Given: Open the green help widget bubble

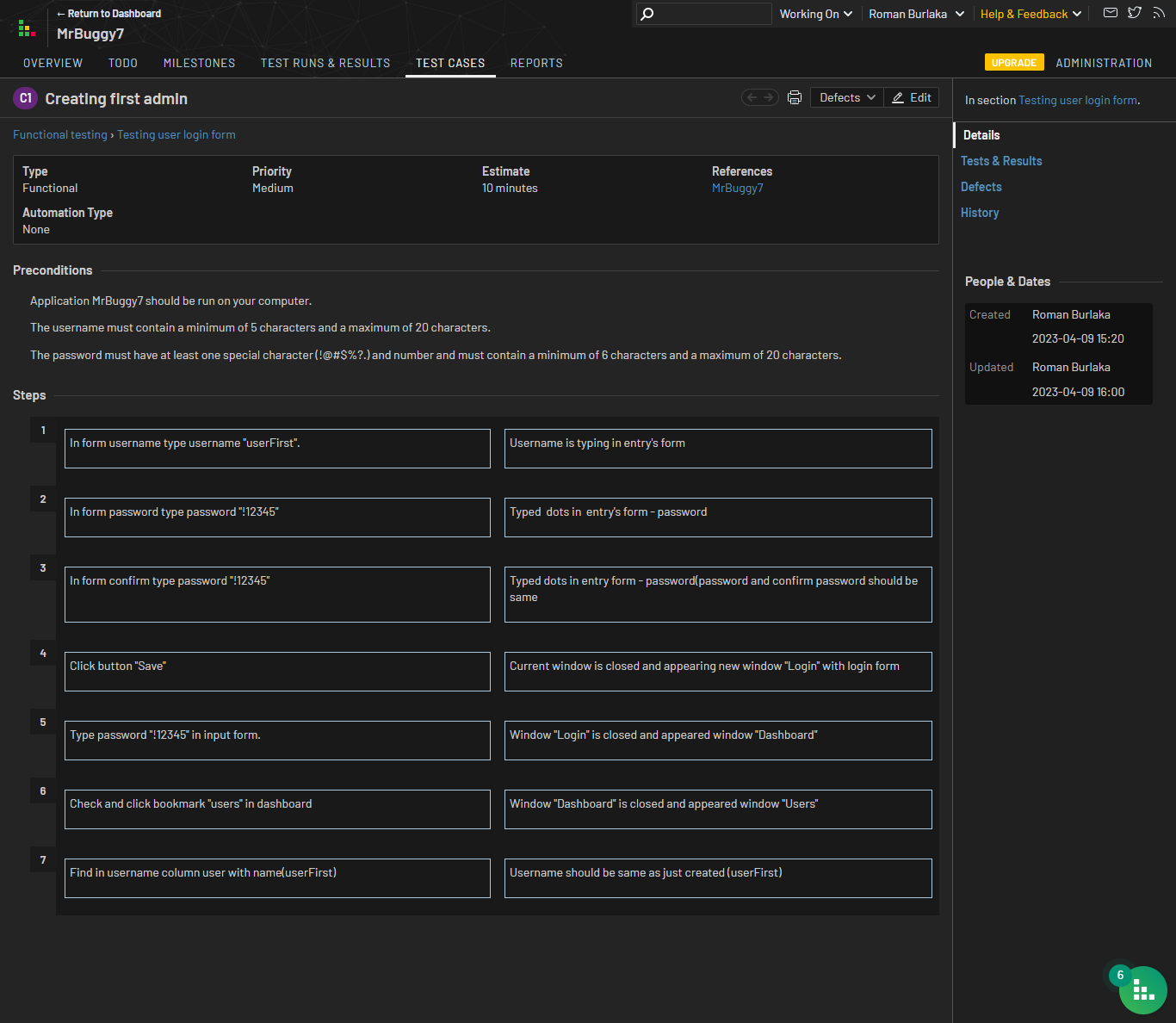Looking at the screenshot, I should pyautogui.click(x=1142, y=990).
